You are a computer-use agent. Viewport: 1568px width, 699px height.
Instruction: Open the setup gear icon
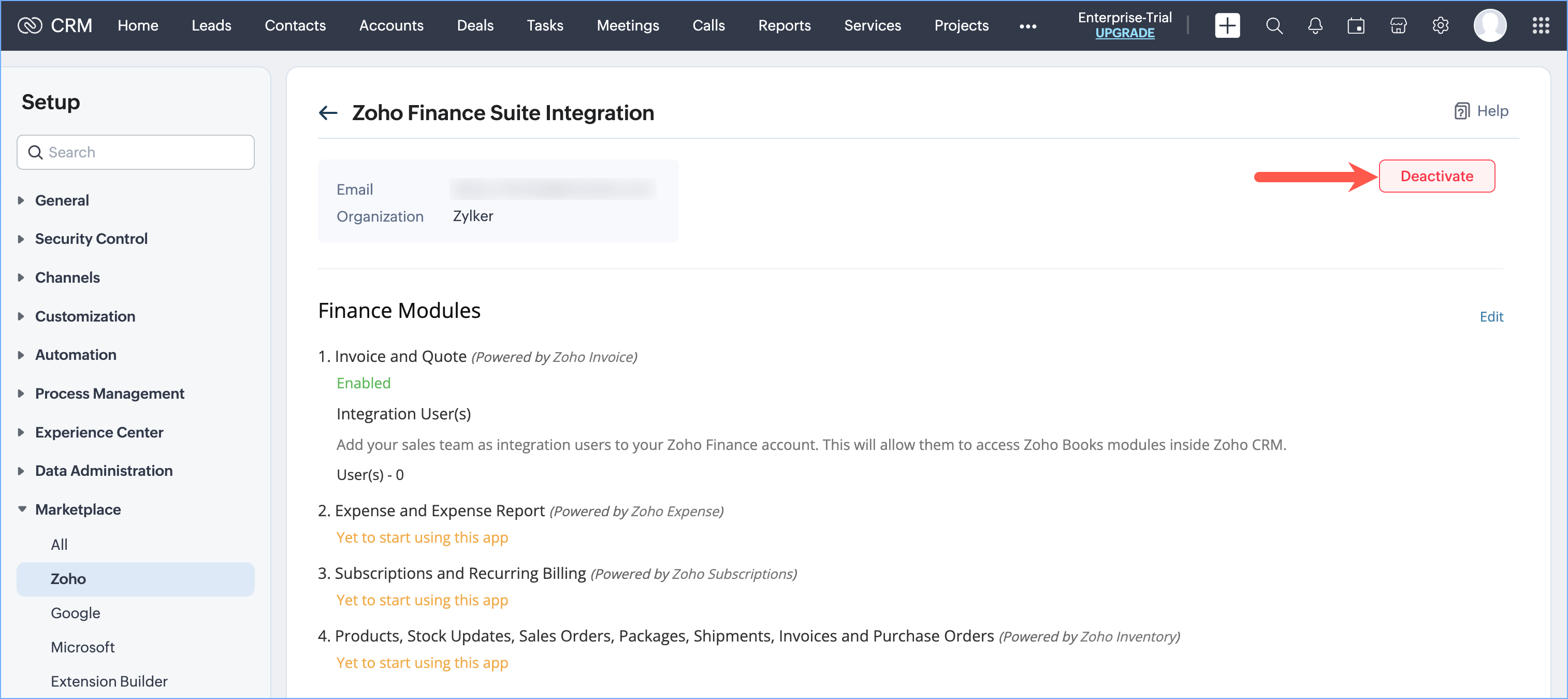coord(1440,25)
